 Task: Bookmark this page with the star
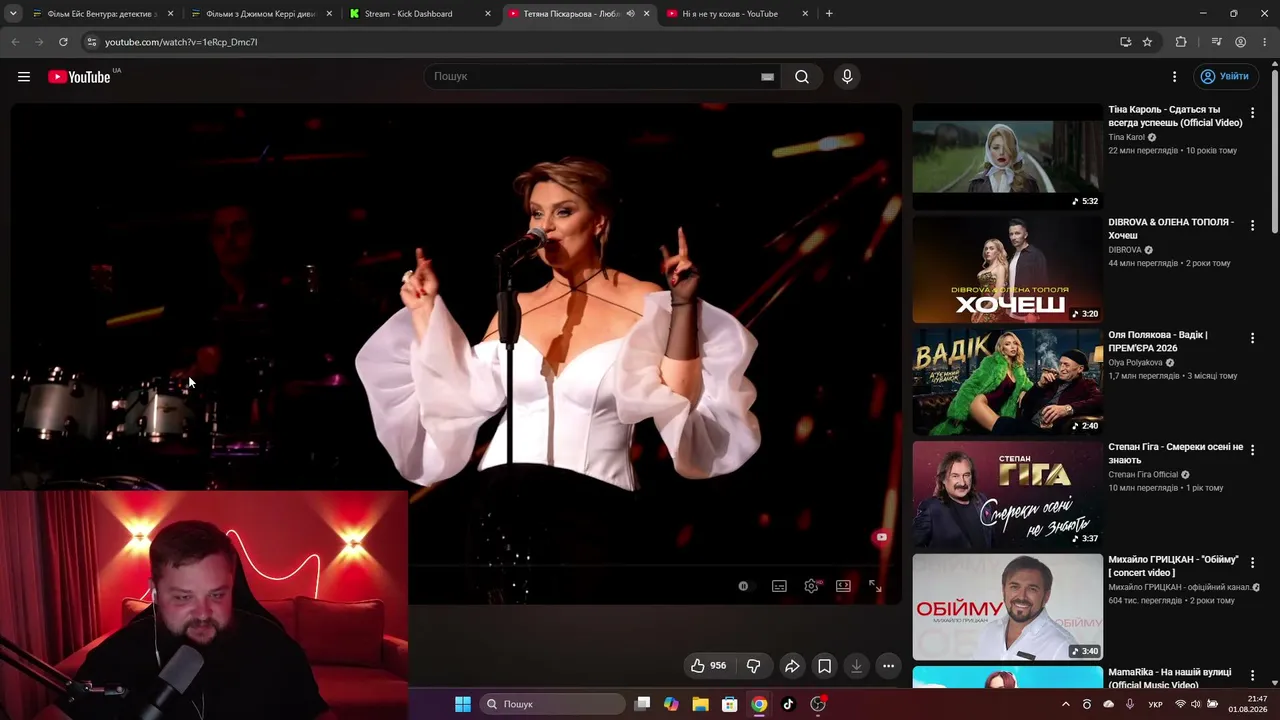1147,42
